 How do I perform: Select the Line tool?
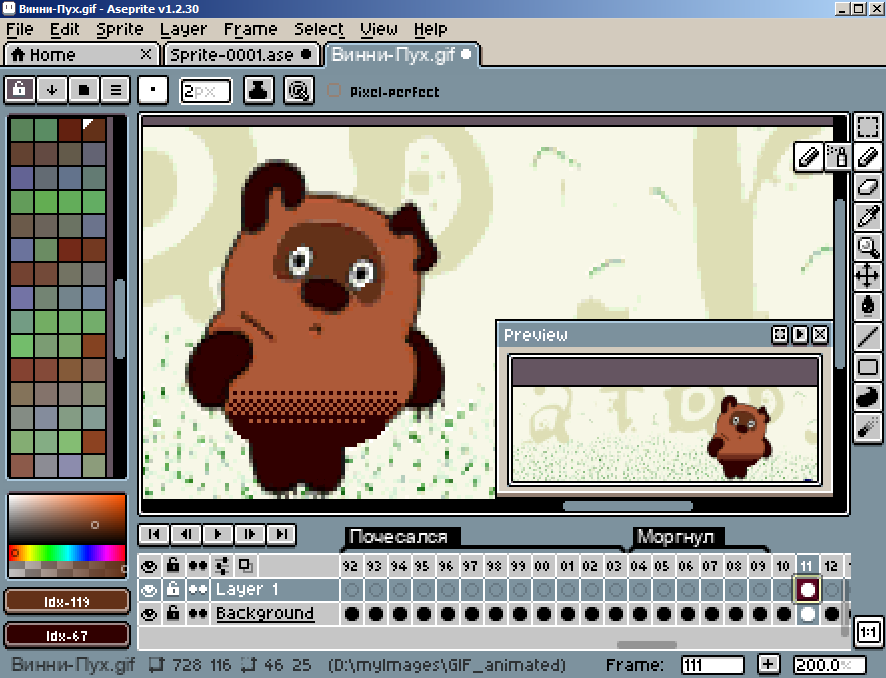[x=867, y=337]
